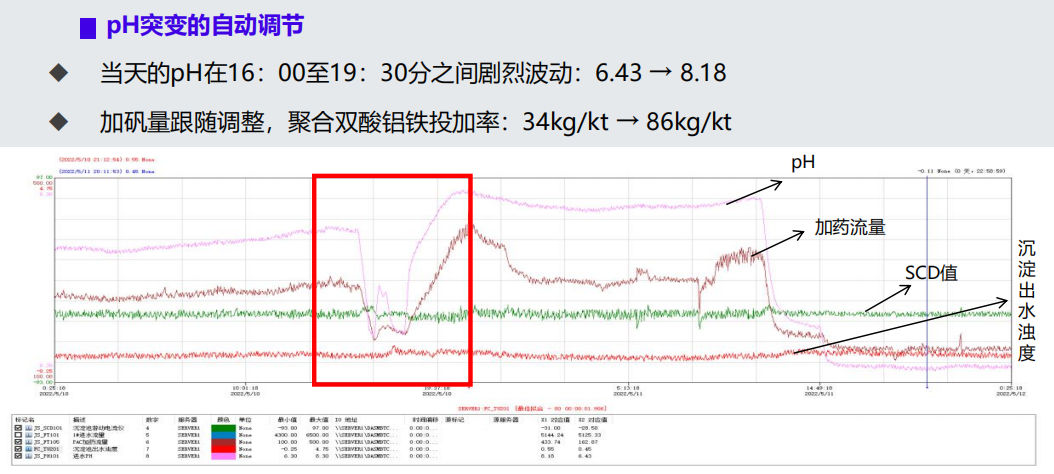Select the 加药流量 annotation label
This screenshot has width=1054, height=474.
click(850, 227)
